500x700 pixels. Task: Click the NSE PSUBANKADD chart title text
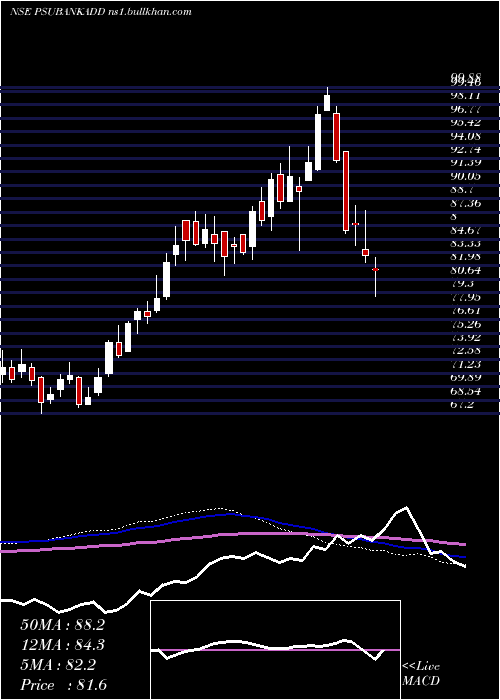click(100, 12)
